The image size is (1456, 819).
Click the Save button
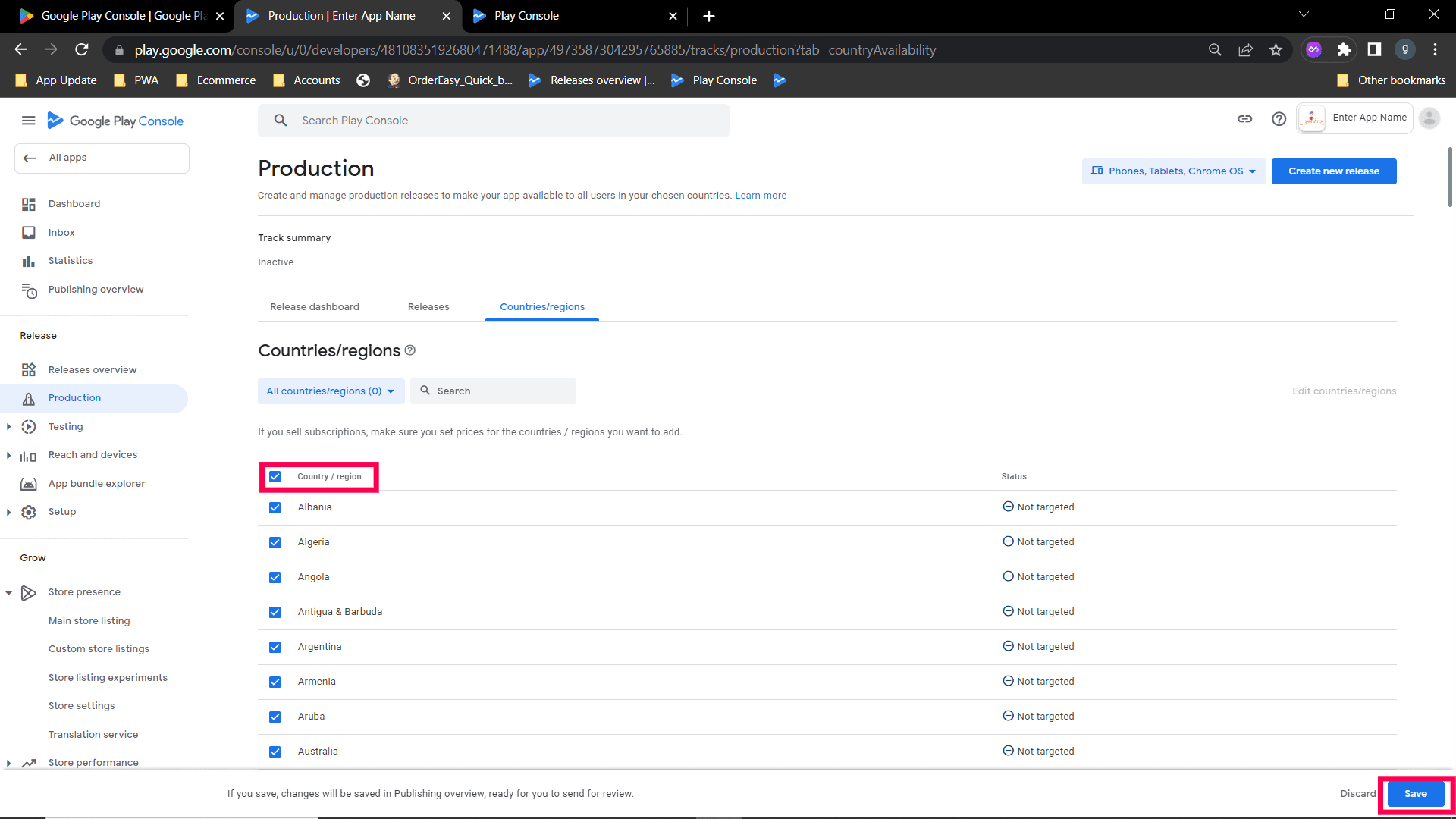pyautogui.click(x=1415, y=794)
